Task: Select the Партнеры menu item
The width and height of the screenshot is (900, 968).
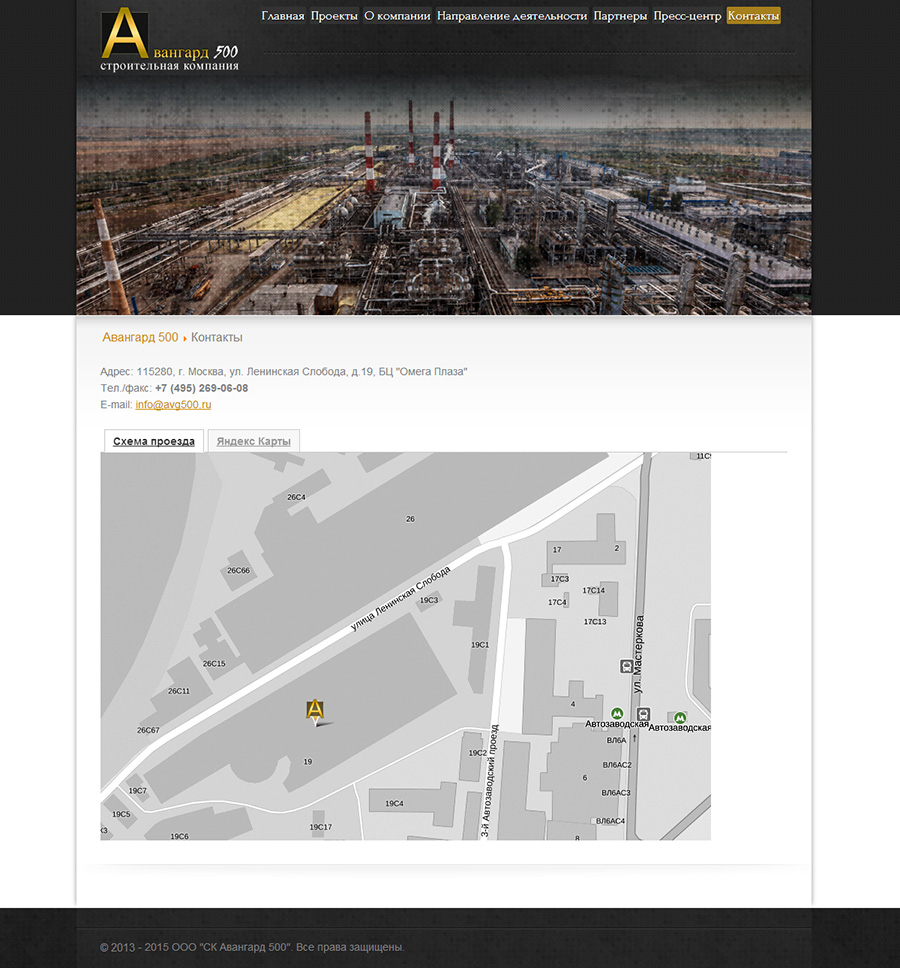Action: (x=620, y=16)
